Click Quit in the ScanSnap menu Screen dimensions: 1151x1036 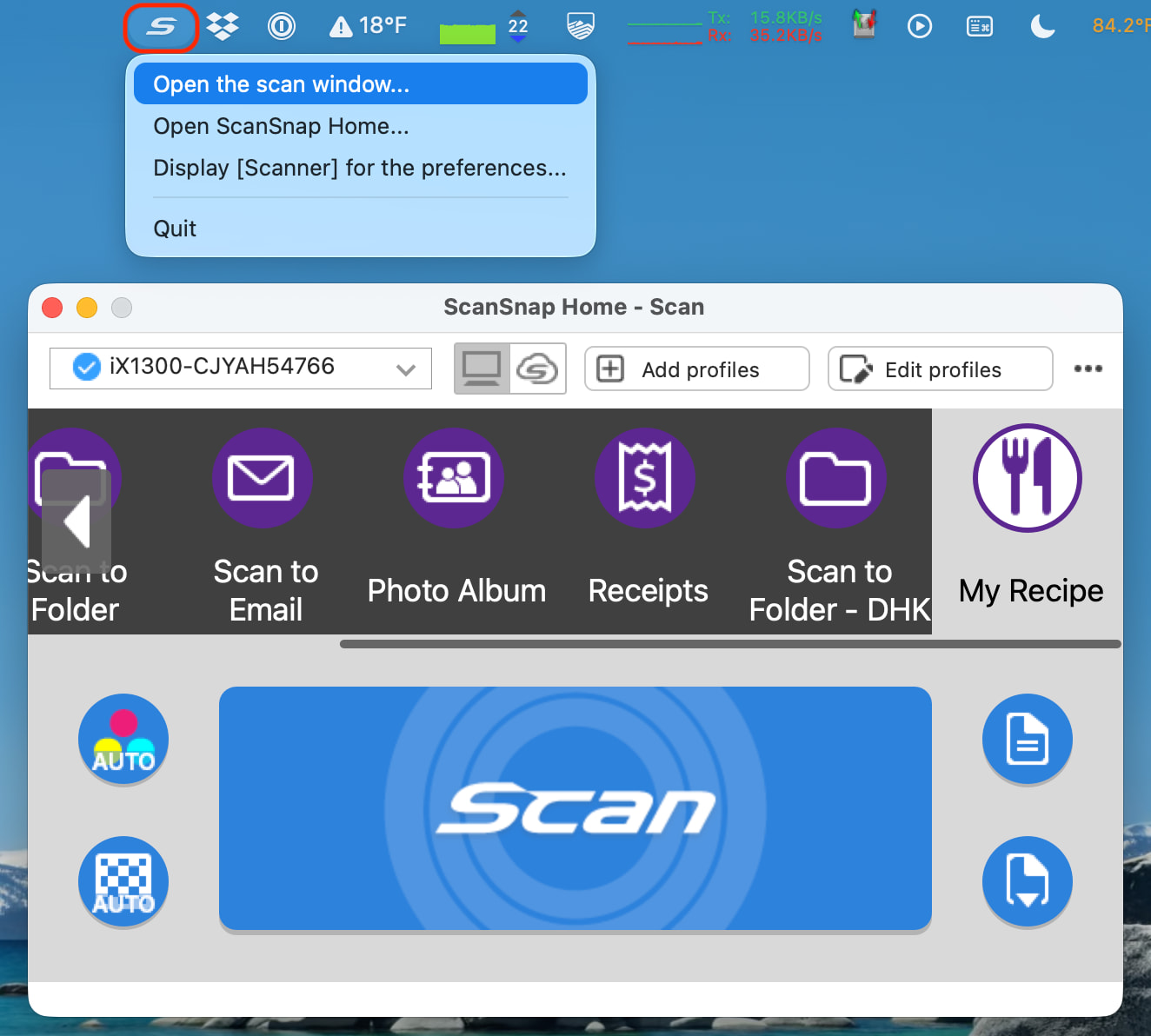coord(175,229)
